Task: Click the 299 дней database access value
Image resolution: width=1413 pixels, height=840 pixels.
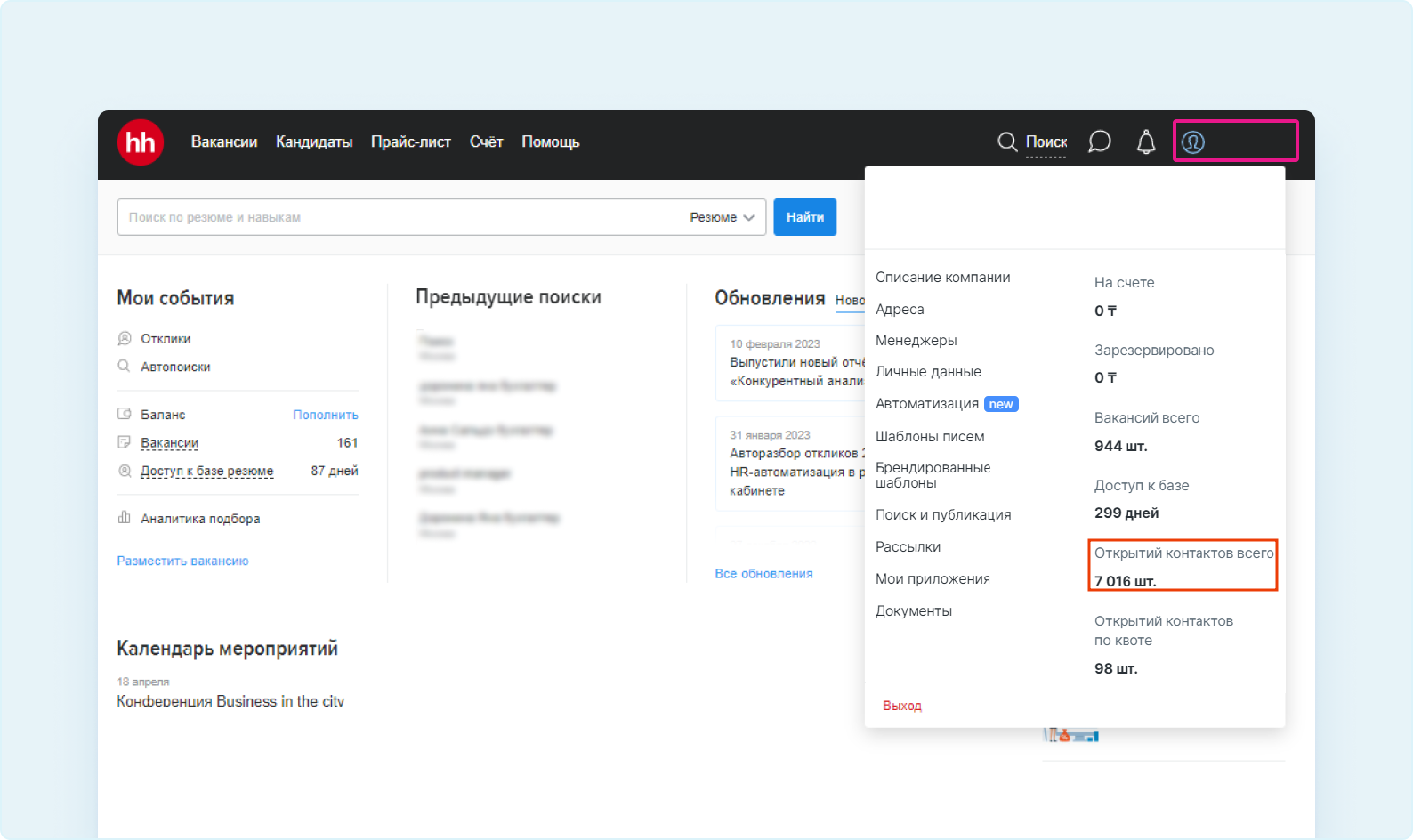Action: (1126, 513)
